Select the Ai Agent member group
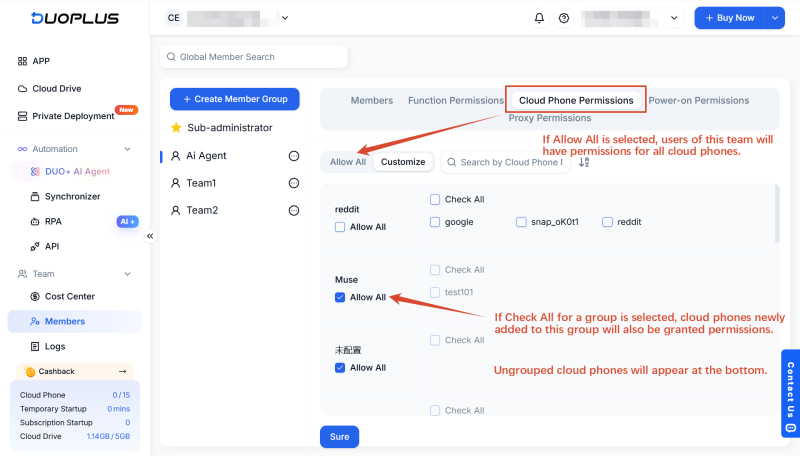This screenshot has height=456, width=800. tap(206, 156)
